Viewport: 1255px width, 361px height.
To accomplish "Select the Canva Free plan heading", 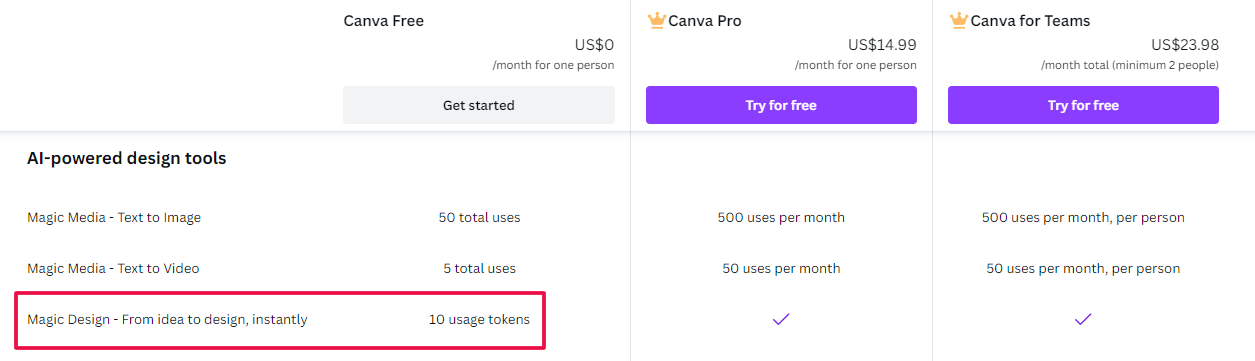I will (384, 21).
